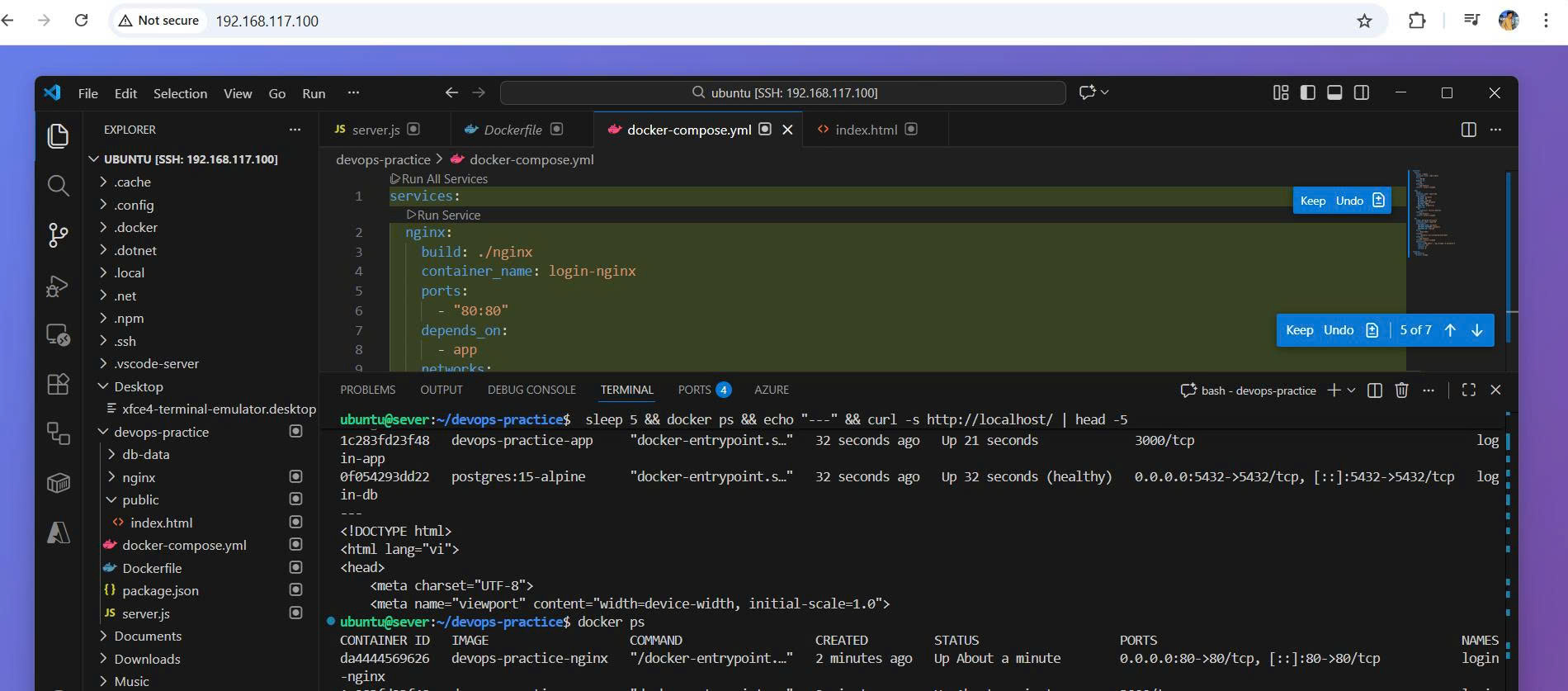Open the Azure view icon
Image resolution: width=1568 pixels, height=691 pixels.
pyautogui.click(x=58, y=532)
